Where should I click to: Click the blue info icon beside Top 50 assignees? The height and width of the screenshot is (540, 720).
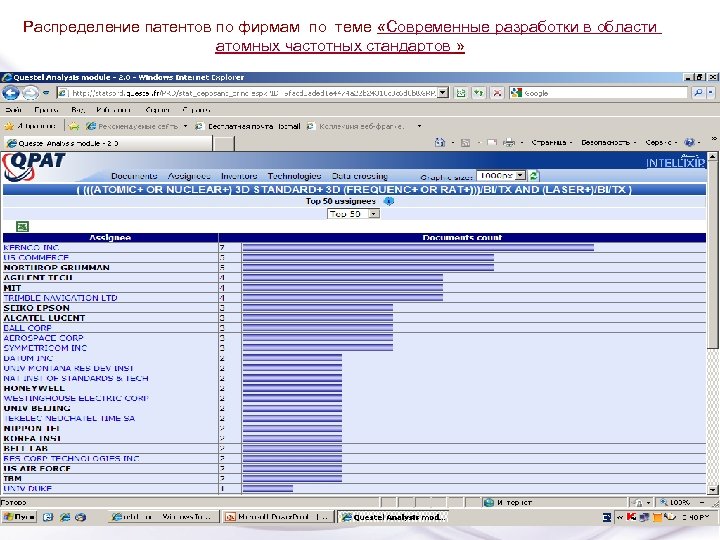[x=388, y=201]
